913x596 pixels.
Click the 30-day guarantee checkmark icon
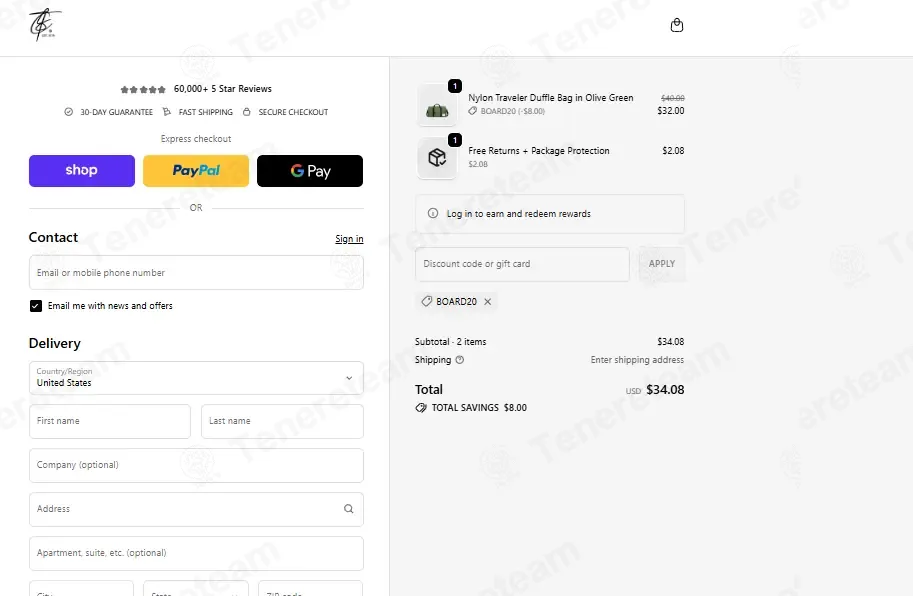click(69, 112)
